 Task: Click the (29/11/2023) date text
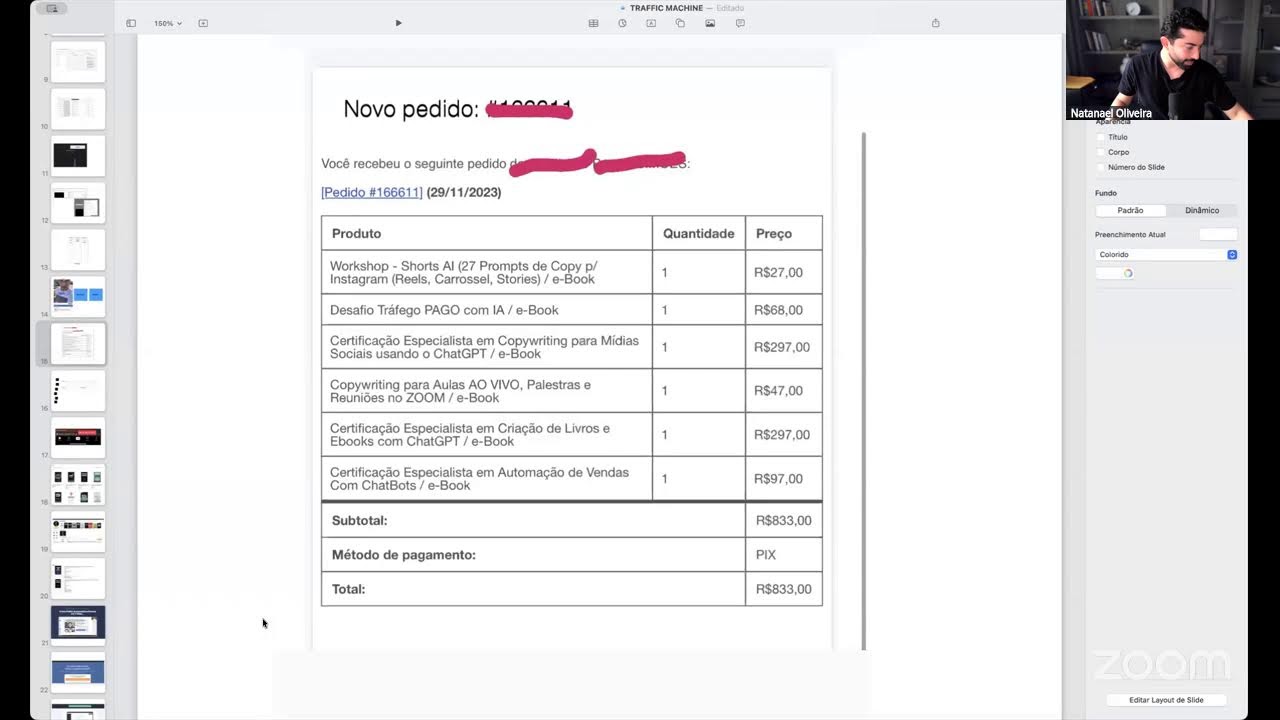pos(464,192)
